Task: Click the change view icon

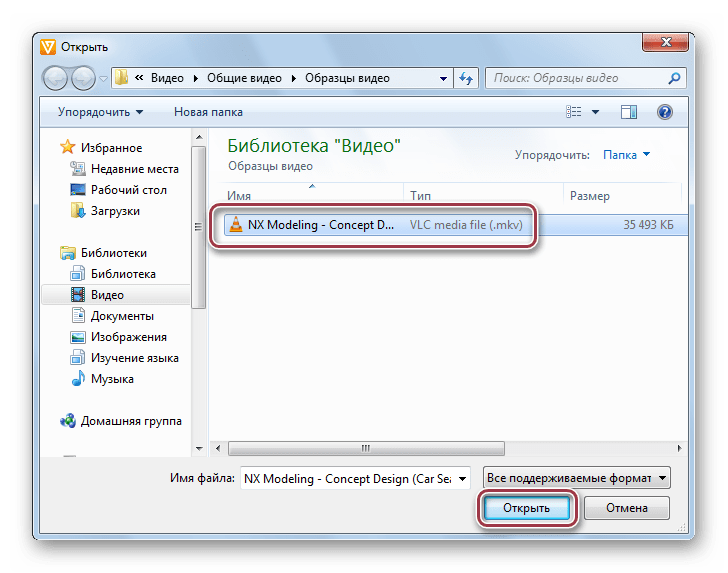Action: coord(573,111)
